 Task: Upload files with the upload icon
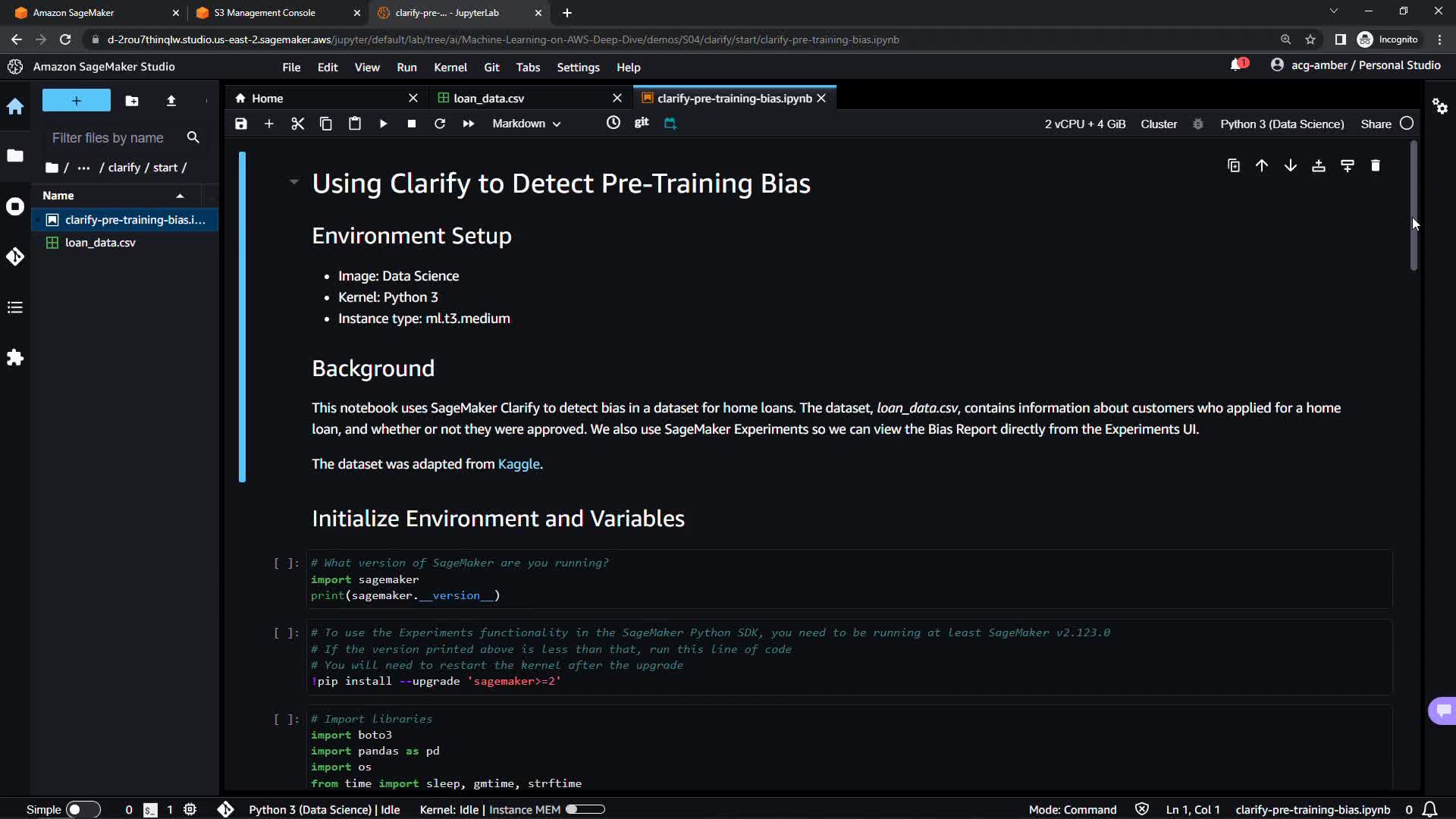pyautogui.click(x=171, y=101)
